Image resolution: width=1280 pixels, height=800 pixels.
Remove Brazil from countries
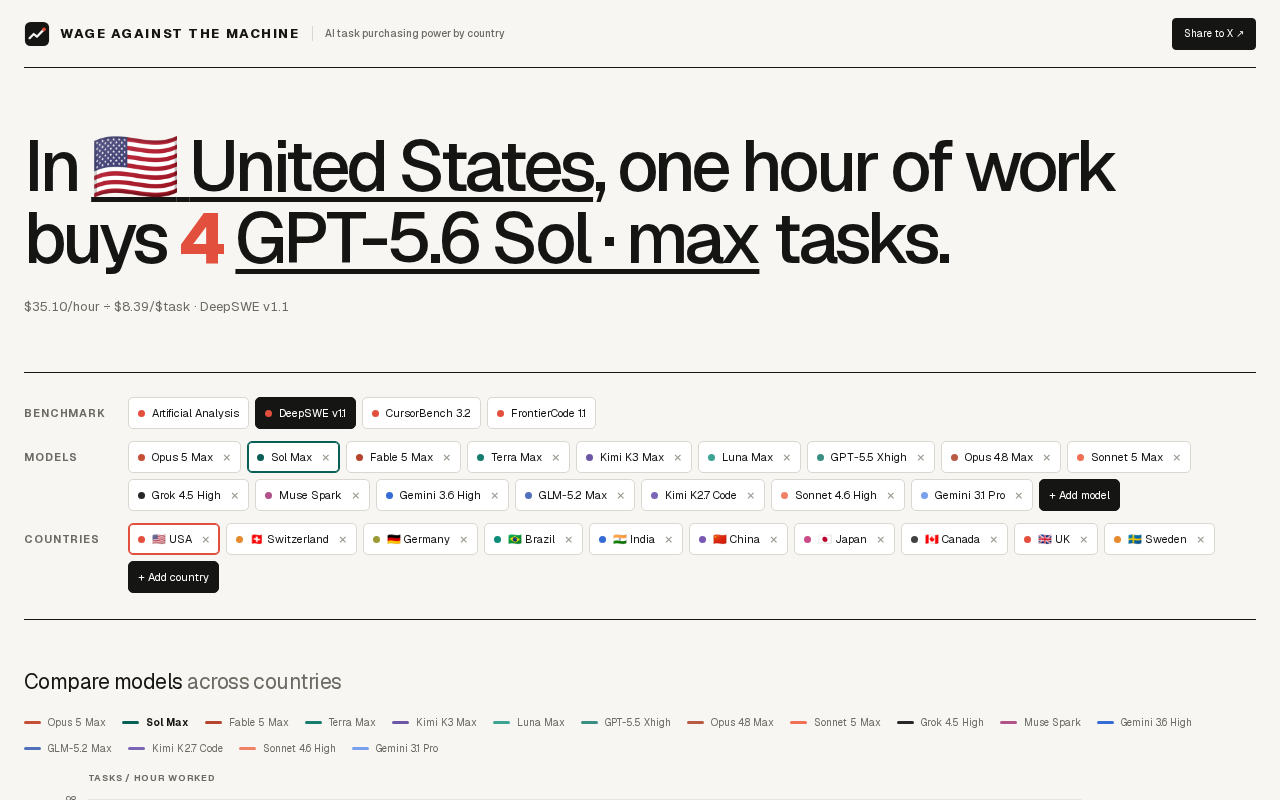569,539
